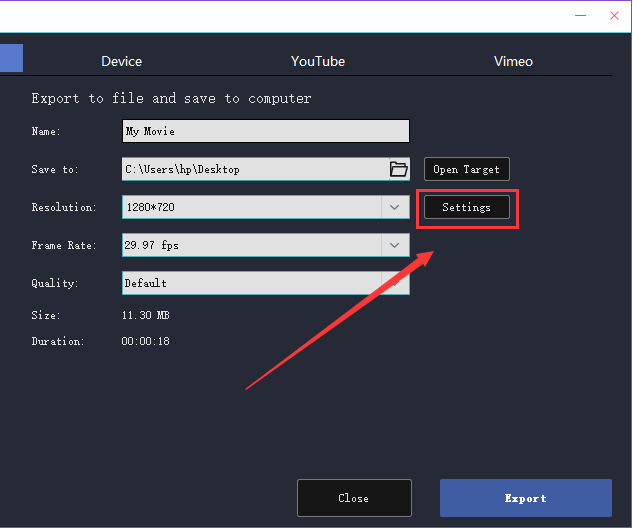Image resolution: width=633 pixels, height=528 pixels.
Task: Click the folder browse icon
Action: [398, 169]
